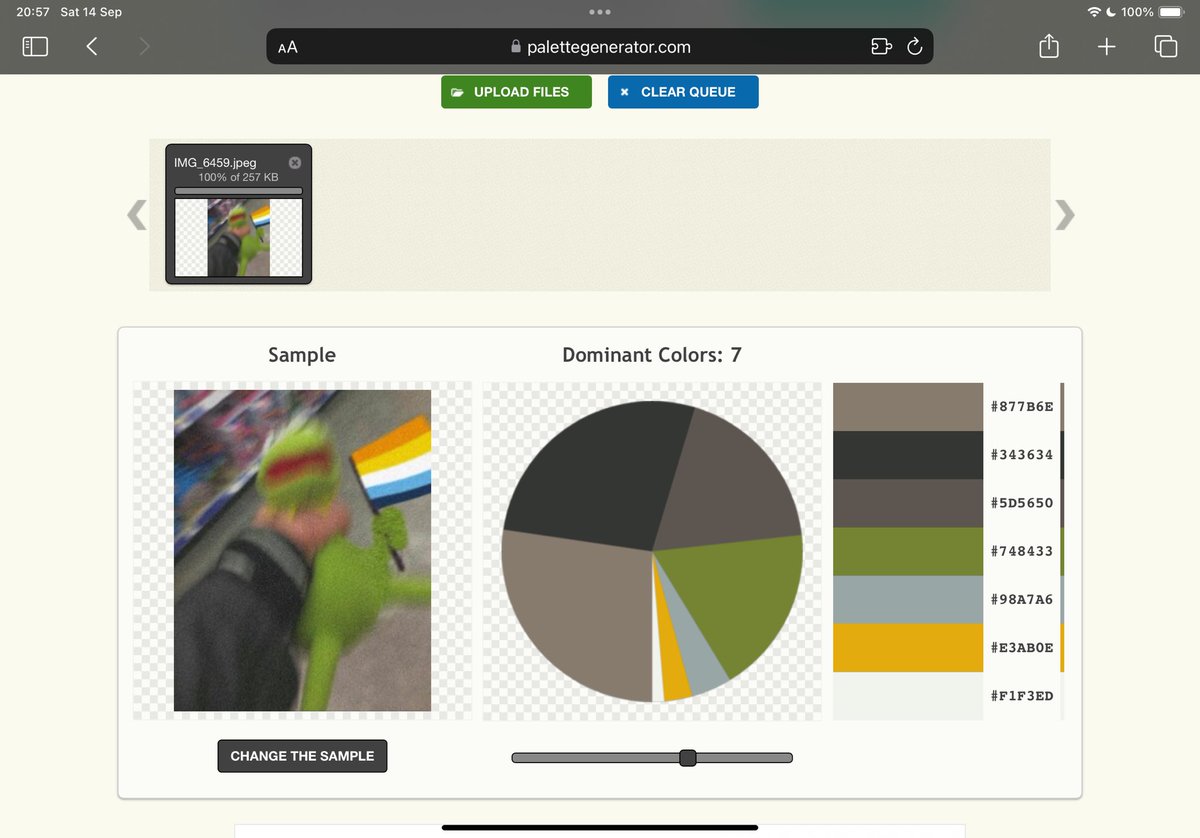This screenshot has width=1200, height=838.
Task: Go back to the previous page
Action: click(x=92, y=46)
